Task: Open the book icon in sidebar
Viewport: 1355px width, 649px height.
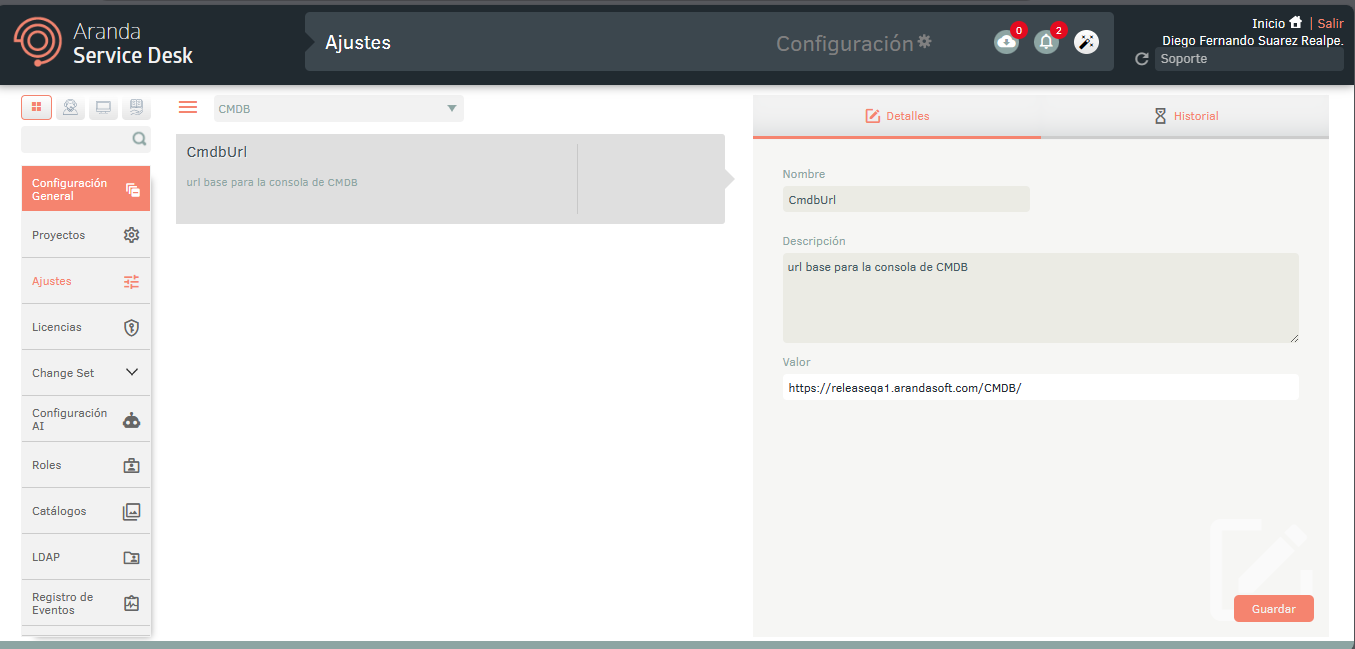Action: click(136, 108)
